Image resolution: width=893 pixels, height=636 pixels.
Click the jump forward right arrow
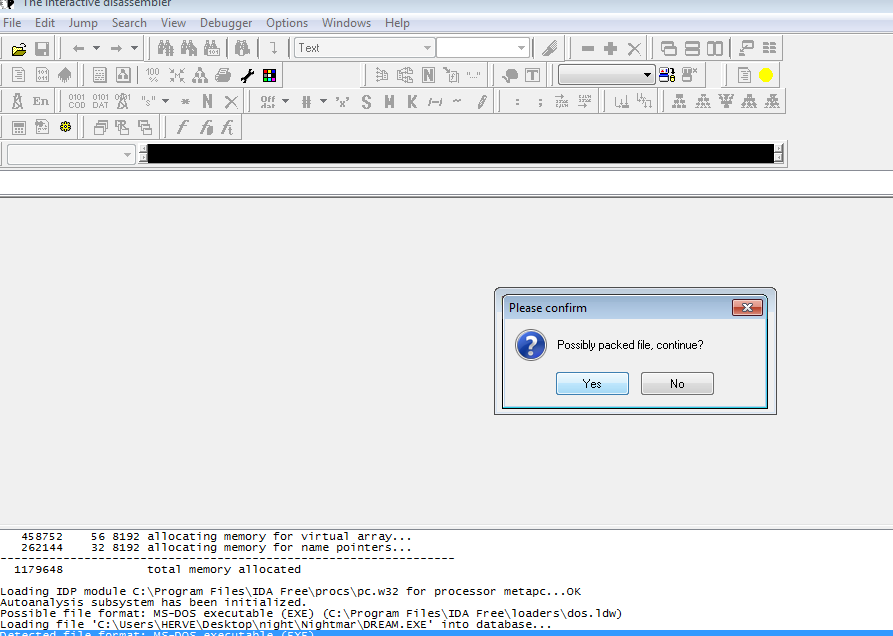pos(116,49)
